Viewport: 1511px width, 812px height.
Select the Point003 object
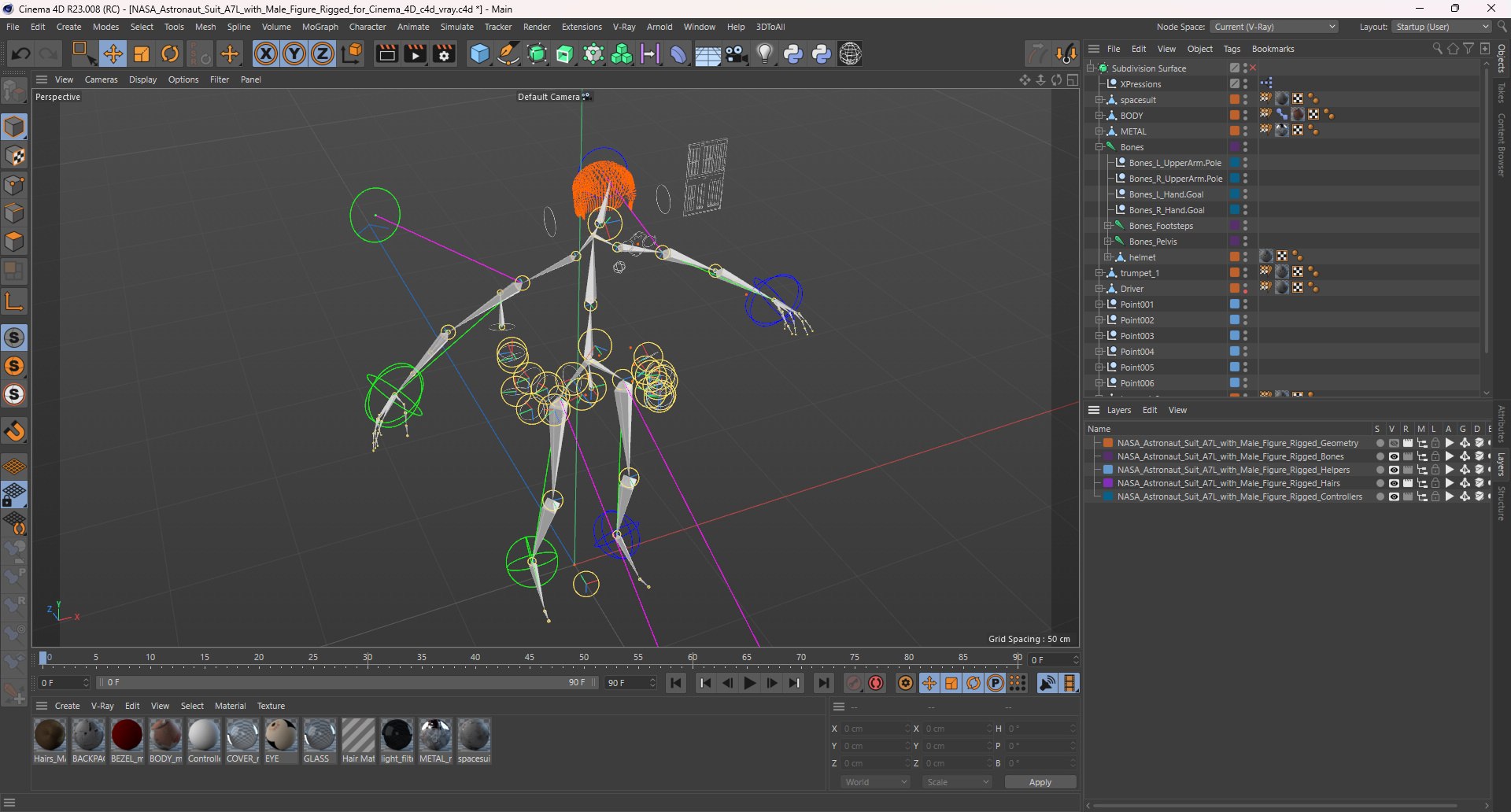pos(1136,336)
